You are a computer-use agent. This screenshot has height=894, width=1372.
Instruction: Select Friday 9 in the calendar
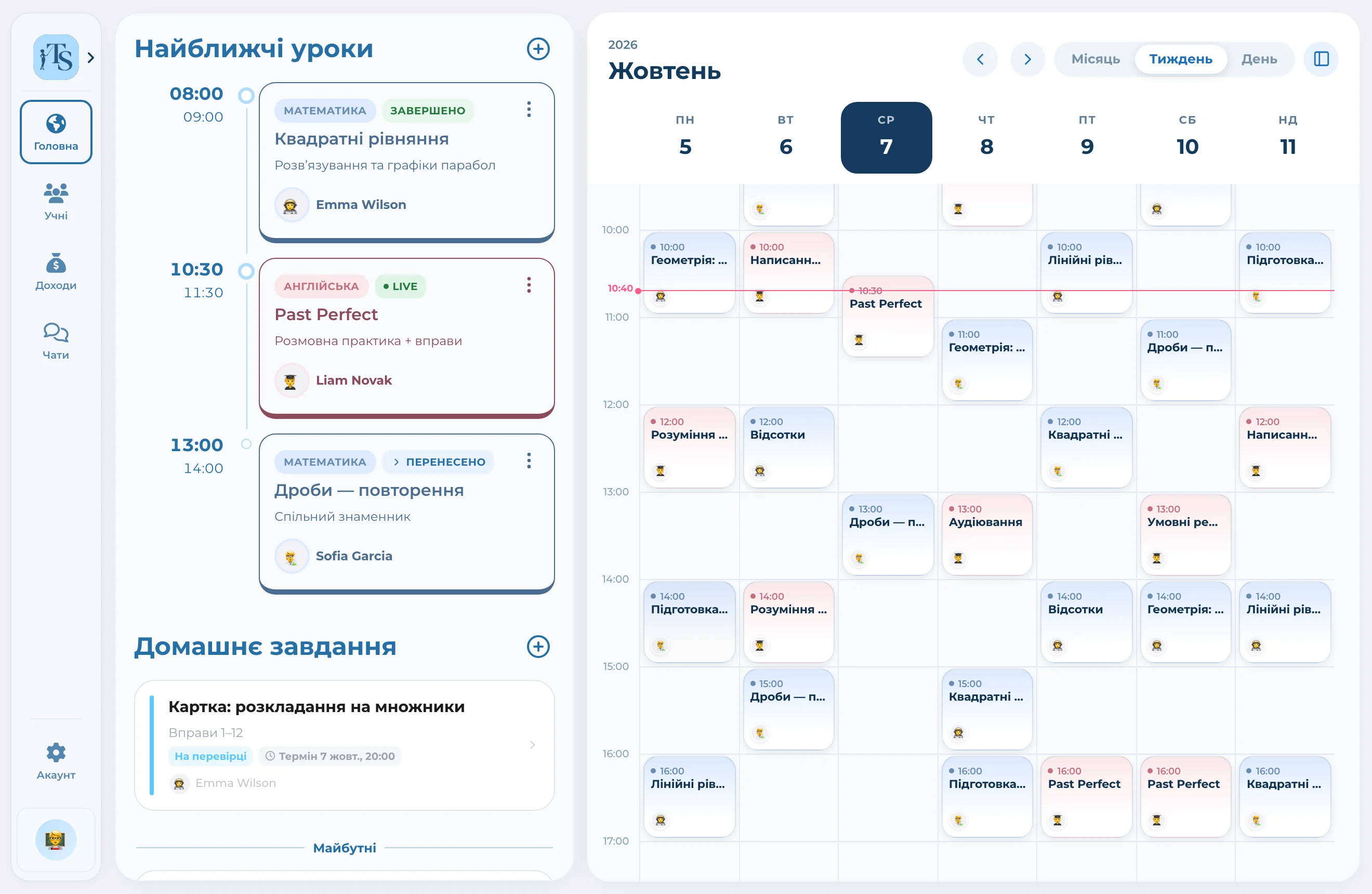coord(1087,138)
